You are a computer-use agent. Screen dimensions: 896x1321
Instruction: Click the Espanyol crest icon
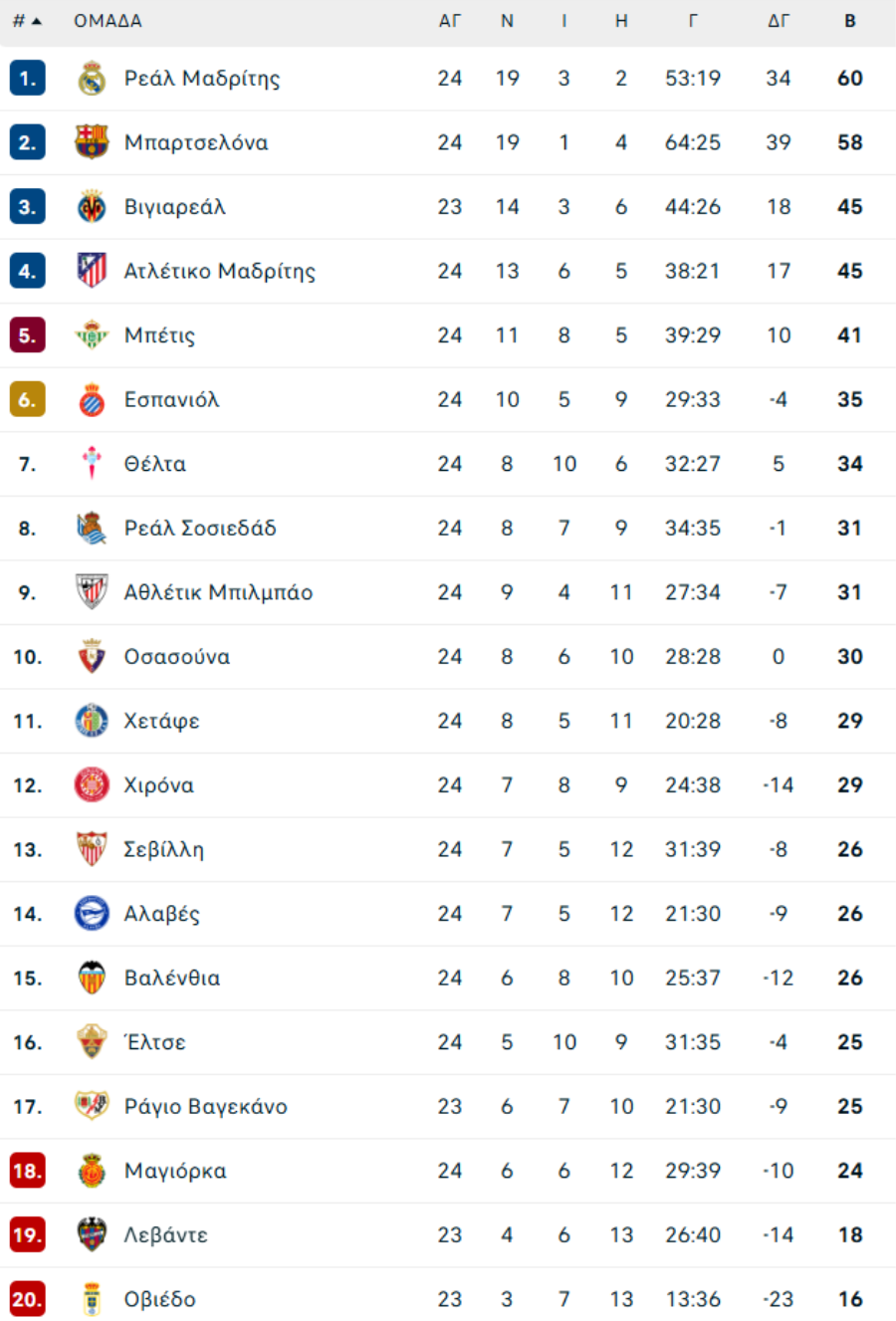click(x=92, y=400)
